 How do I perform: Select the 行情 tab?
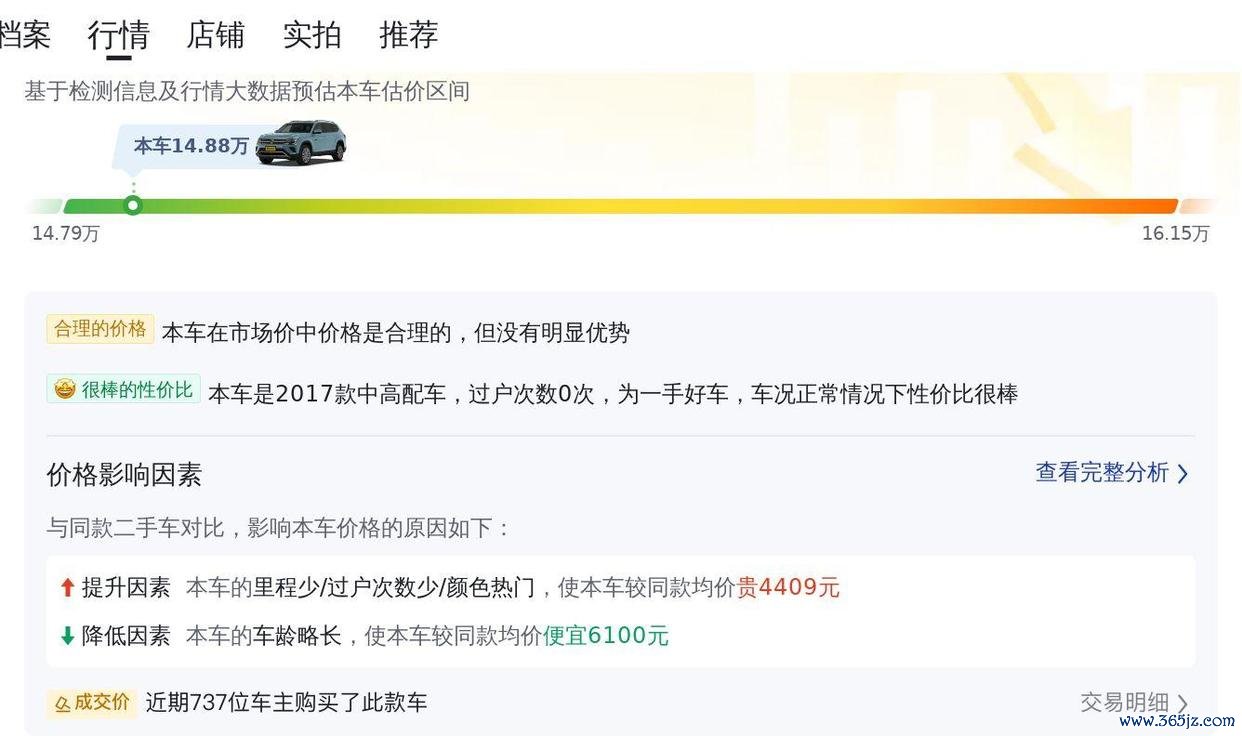[x=119, y=35]
